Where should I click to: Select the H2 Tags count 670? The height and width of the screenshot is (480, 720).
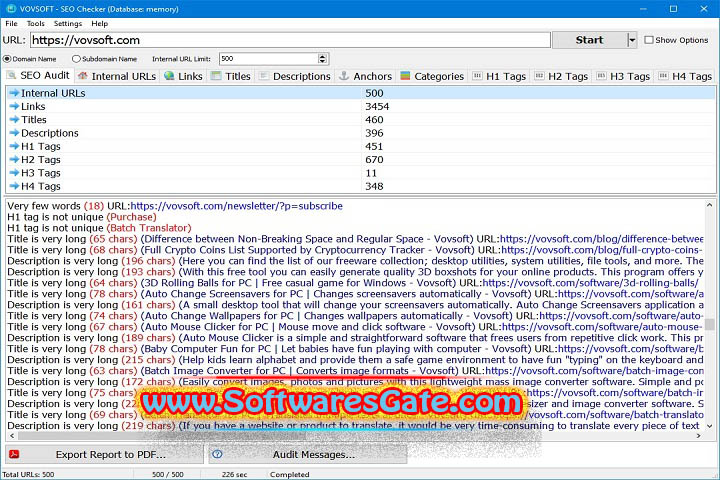coord(374,159)
